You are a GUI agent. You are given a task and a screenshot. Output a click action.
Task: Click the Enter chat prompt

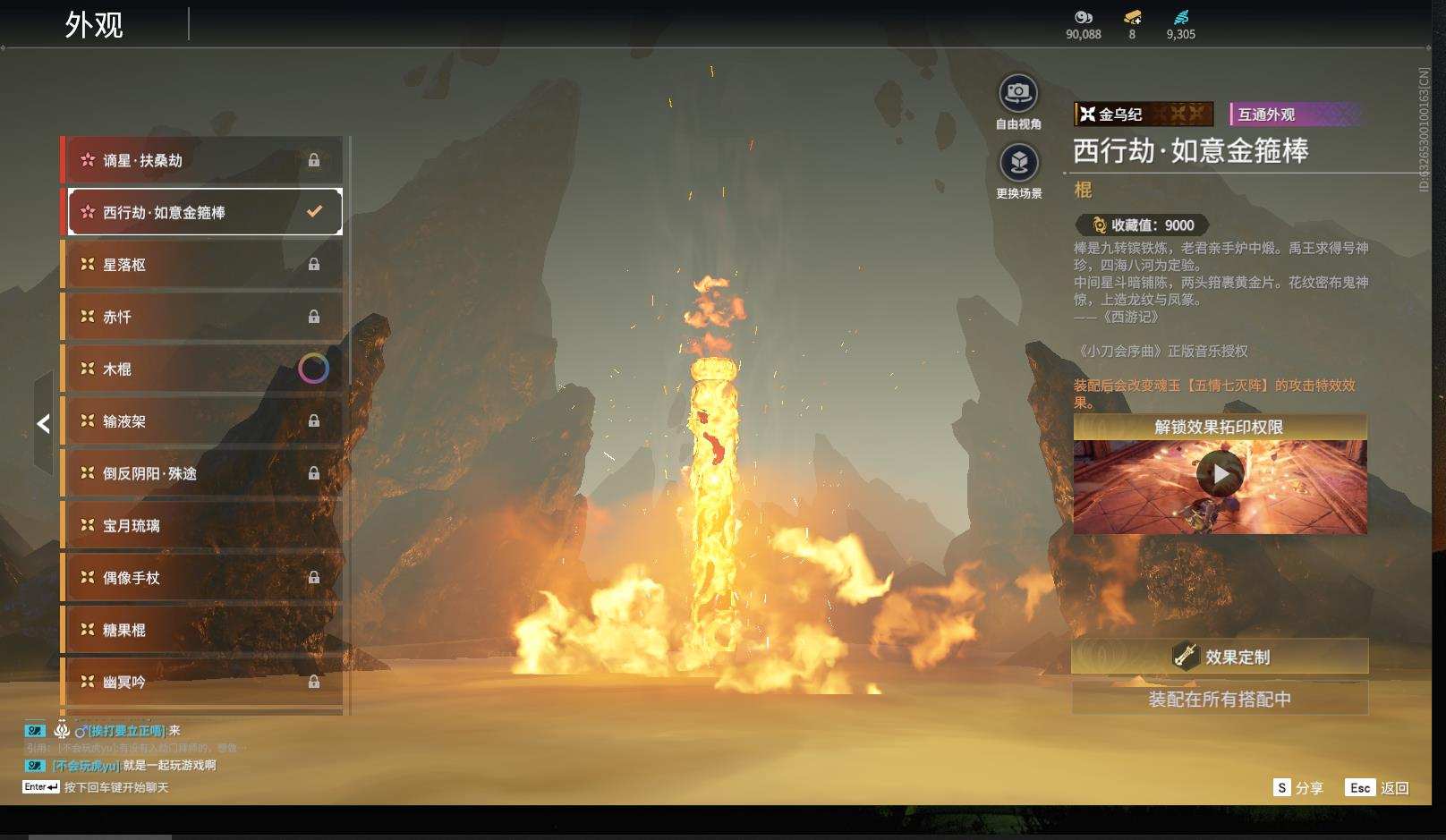(96, 787)
